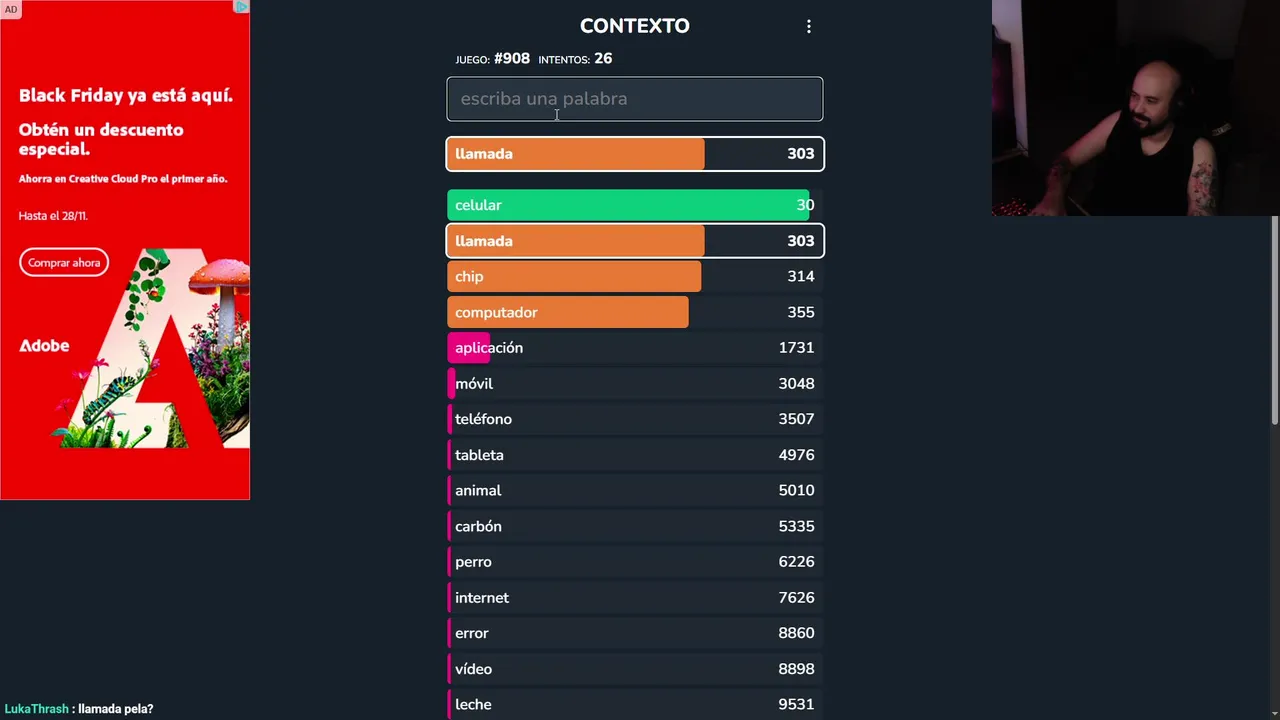Image resolution: width=1280 pixels, height=720 pixels.
Task: Open the three-dot options menu
Action: (x=809, y=27)
